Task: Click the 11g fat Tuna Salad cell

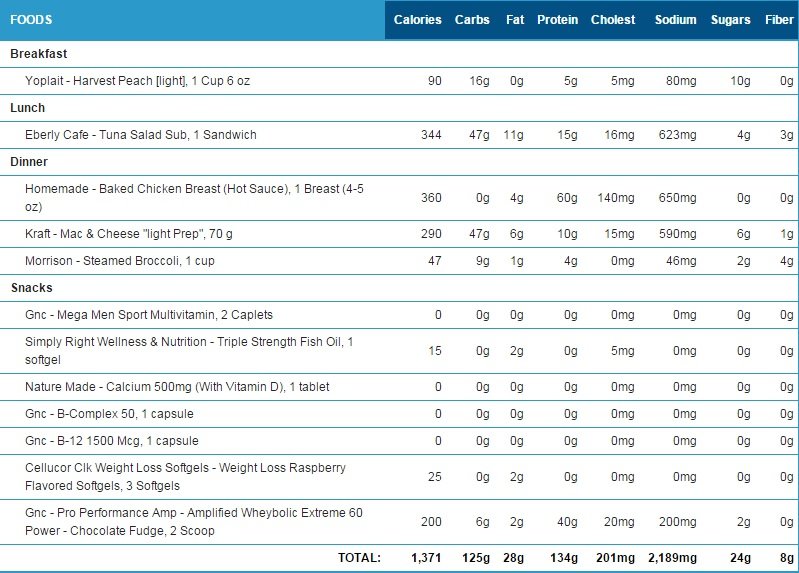Action: click(x=514, y=135)
